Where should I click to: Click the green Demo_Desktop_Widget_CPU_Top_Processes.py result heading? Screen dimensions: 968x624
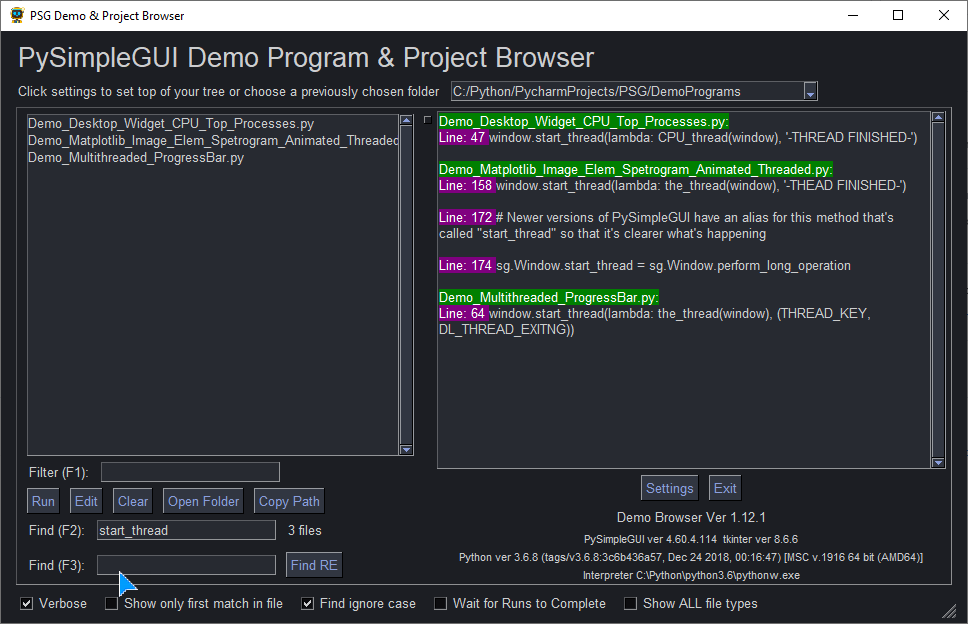583,122
